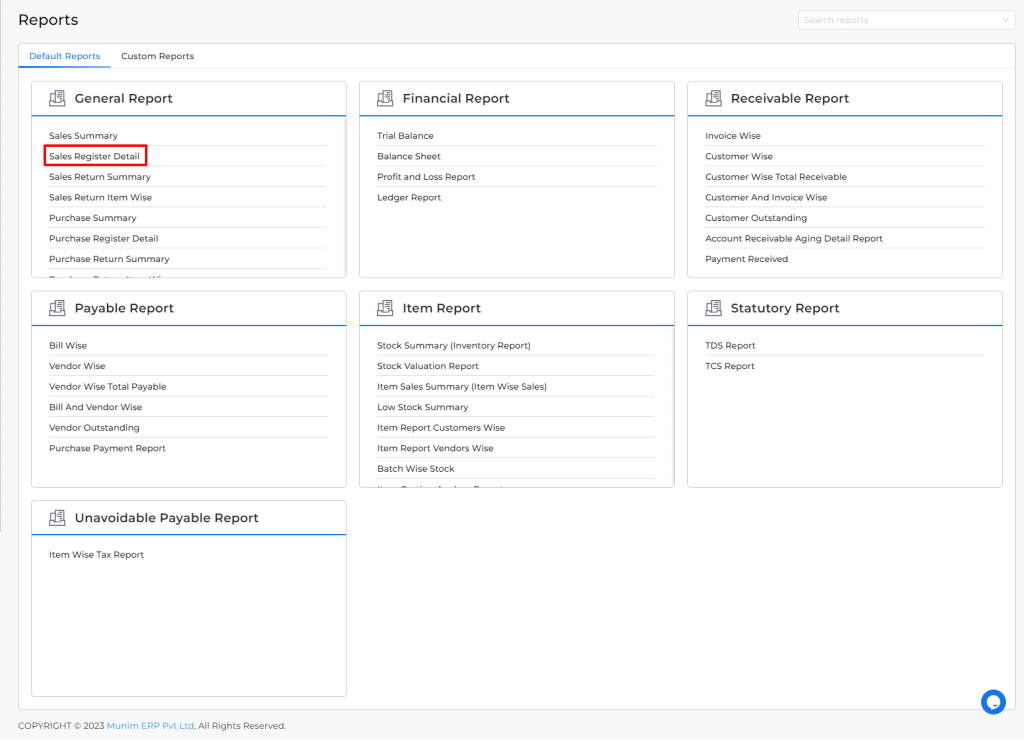Click the General Report card heading
Image resolution: width=1024 pixels, height=740 pixels.
click(x=123, y=99)
